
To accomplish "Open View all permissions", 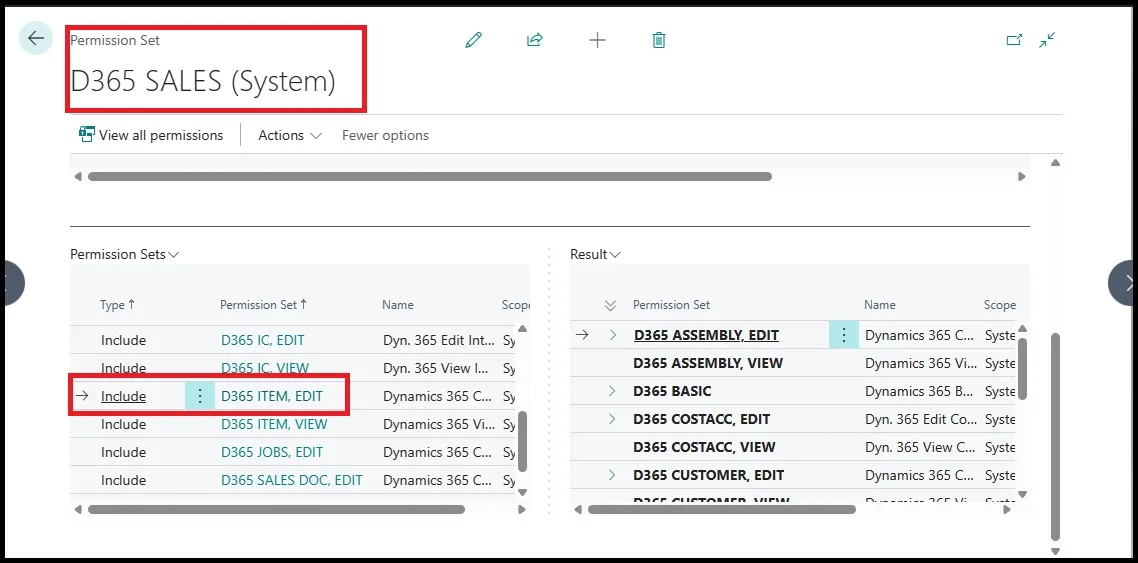I will point(151,135).
